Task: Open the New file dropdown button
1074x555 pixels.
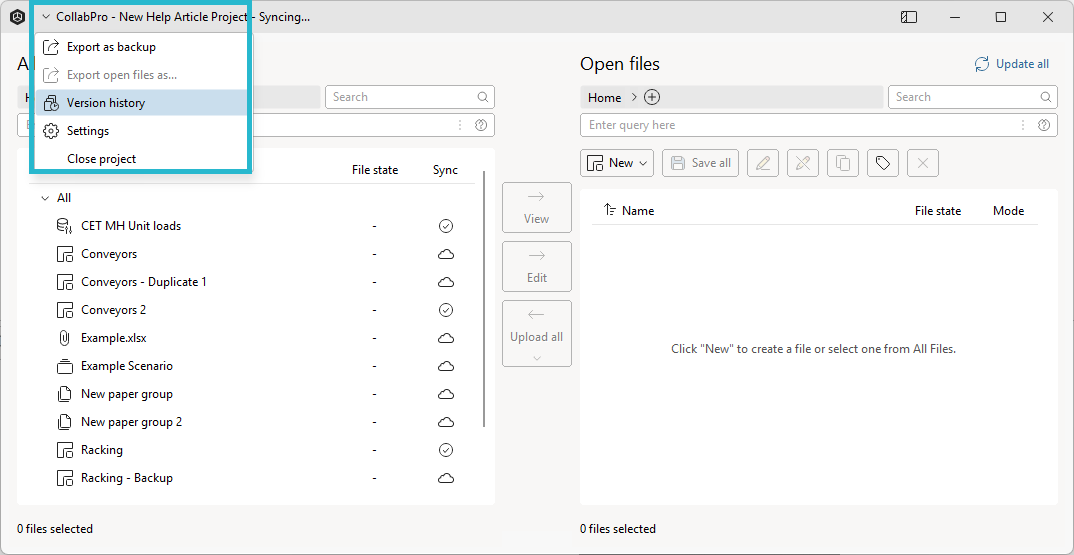Action: coord(617,163)
